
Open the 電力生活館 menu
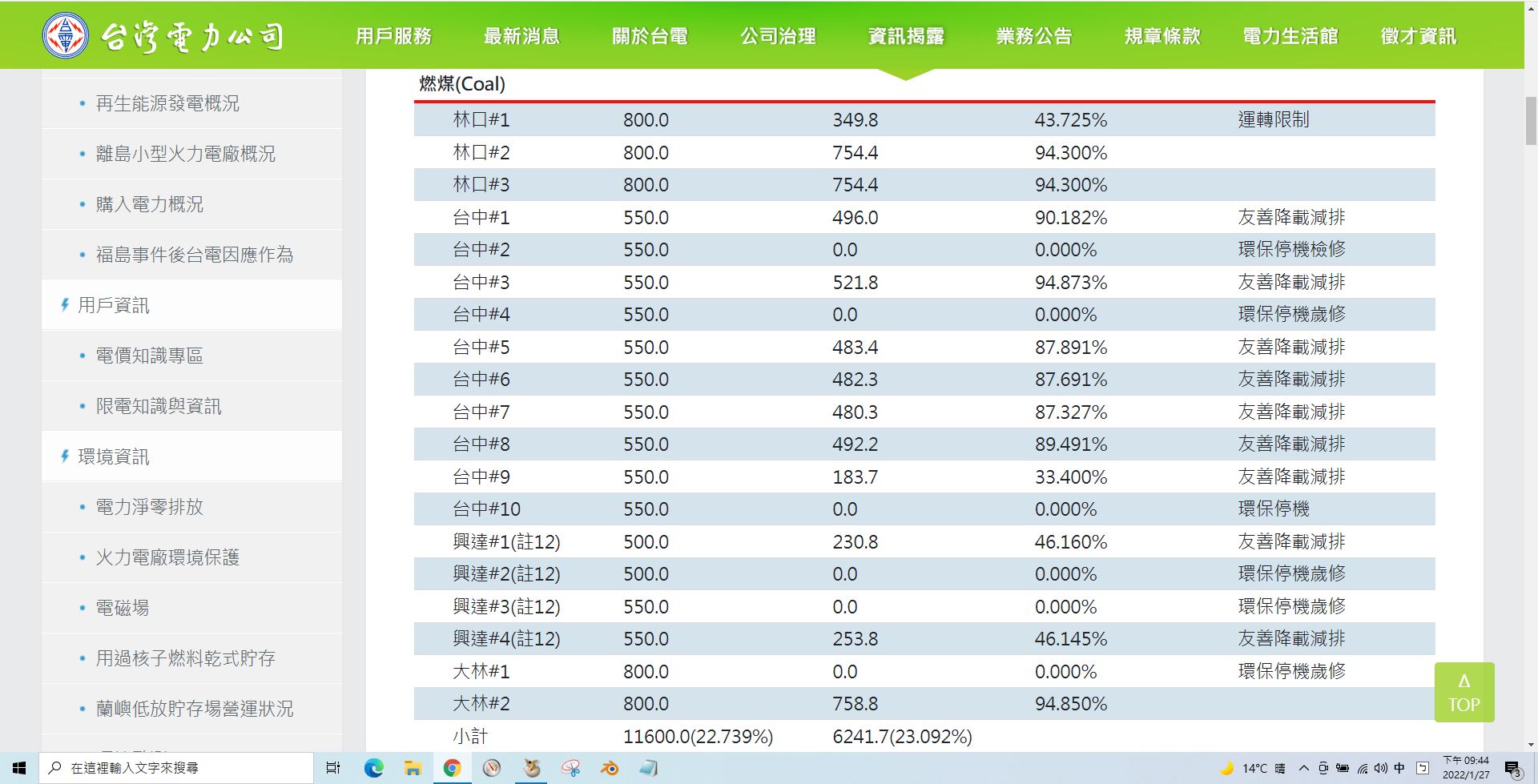[x=1290, y=36]
